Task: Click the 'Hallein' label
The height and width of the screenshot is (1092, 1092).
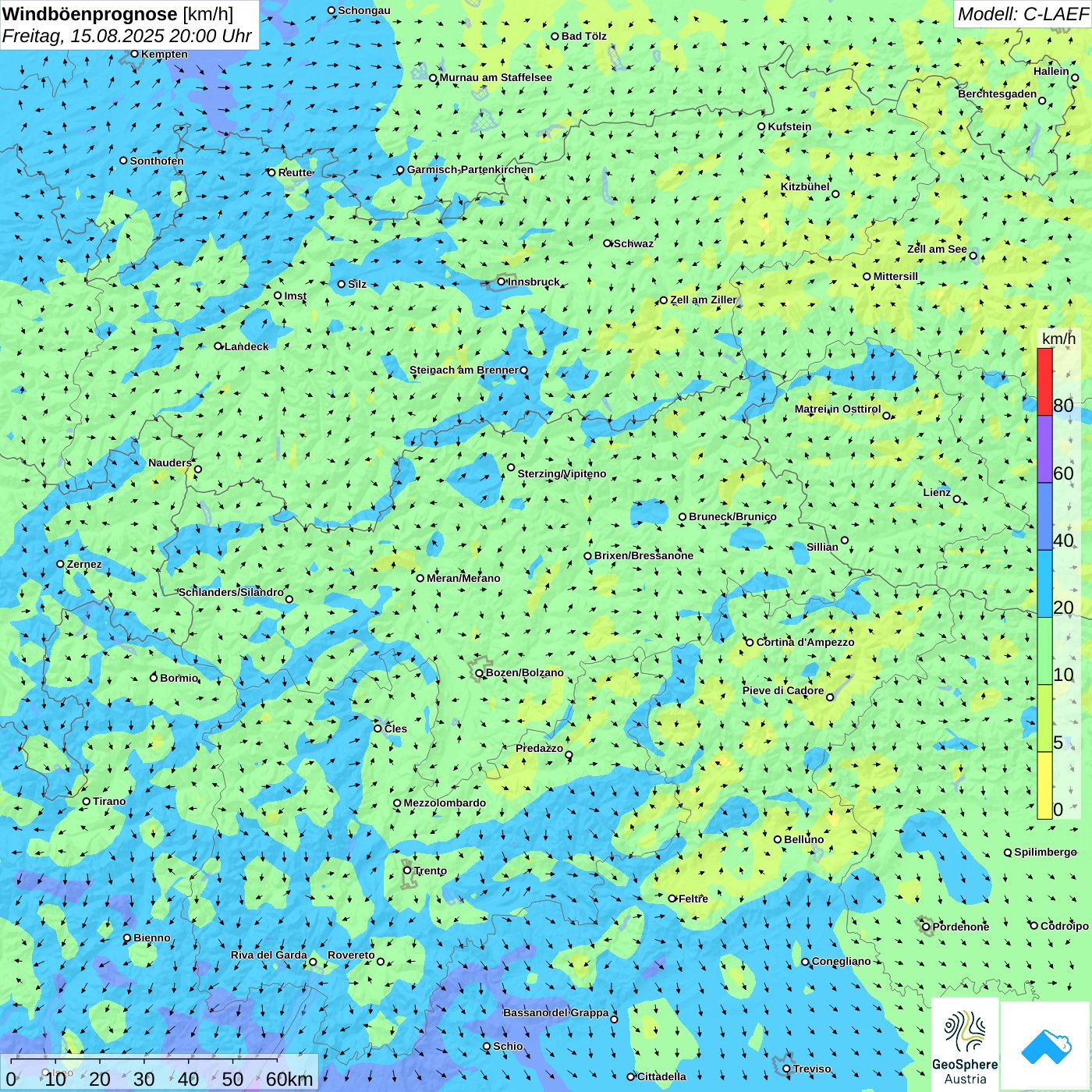Action: (x=1051, y=71)
